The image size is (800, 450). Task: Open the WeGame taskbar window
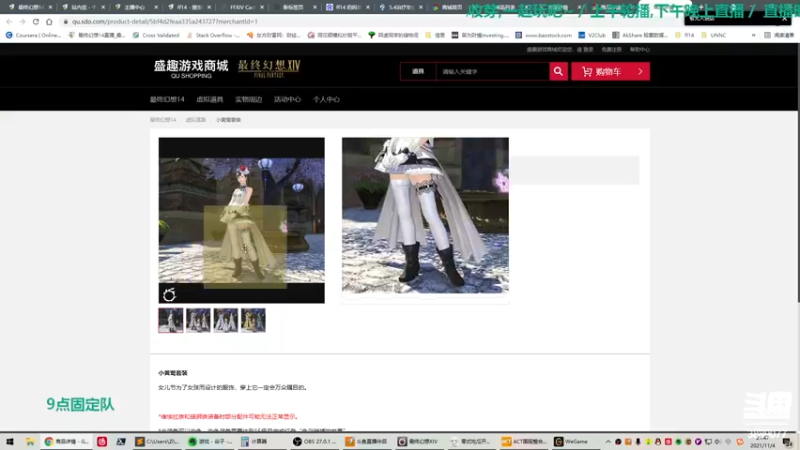572,441
